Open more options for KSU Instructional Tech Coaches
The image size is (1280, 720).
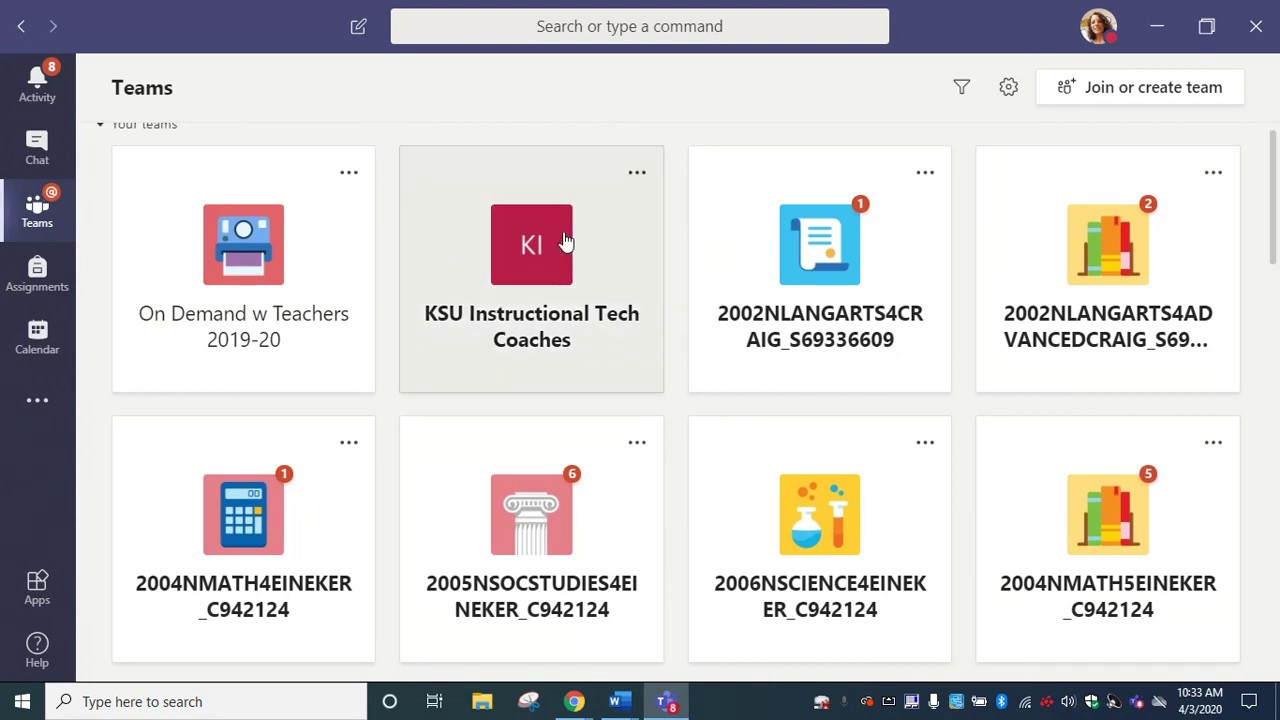pos(636,172)
